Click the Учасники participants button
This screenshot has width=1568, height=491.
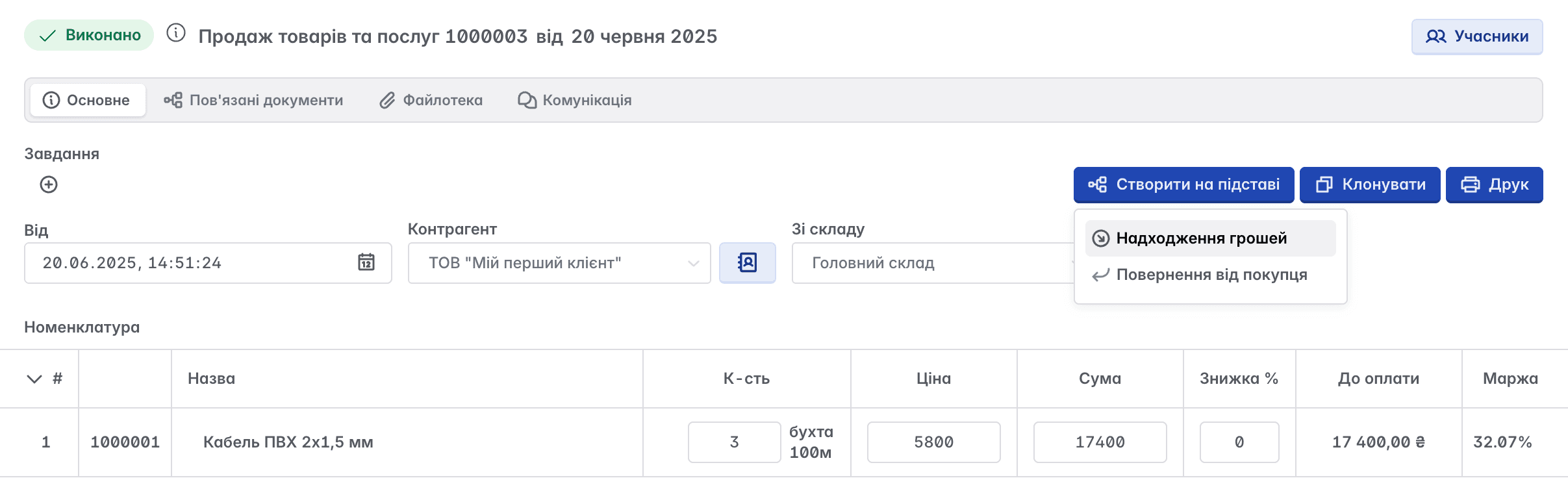1477,36
